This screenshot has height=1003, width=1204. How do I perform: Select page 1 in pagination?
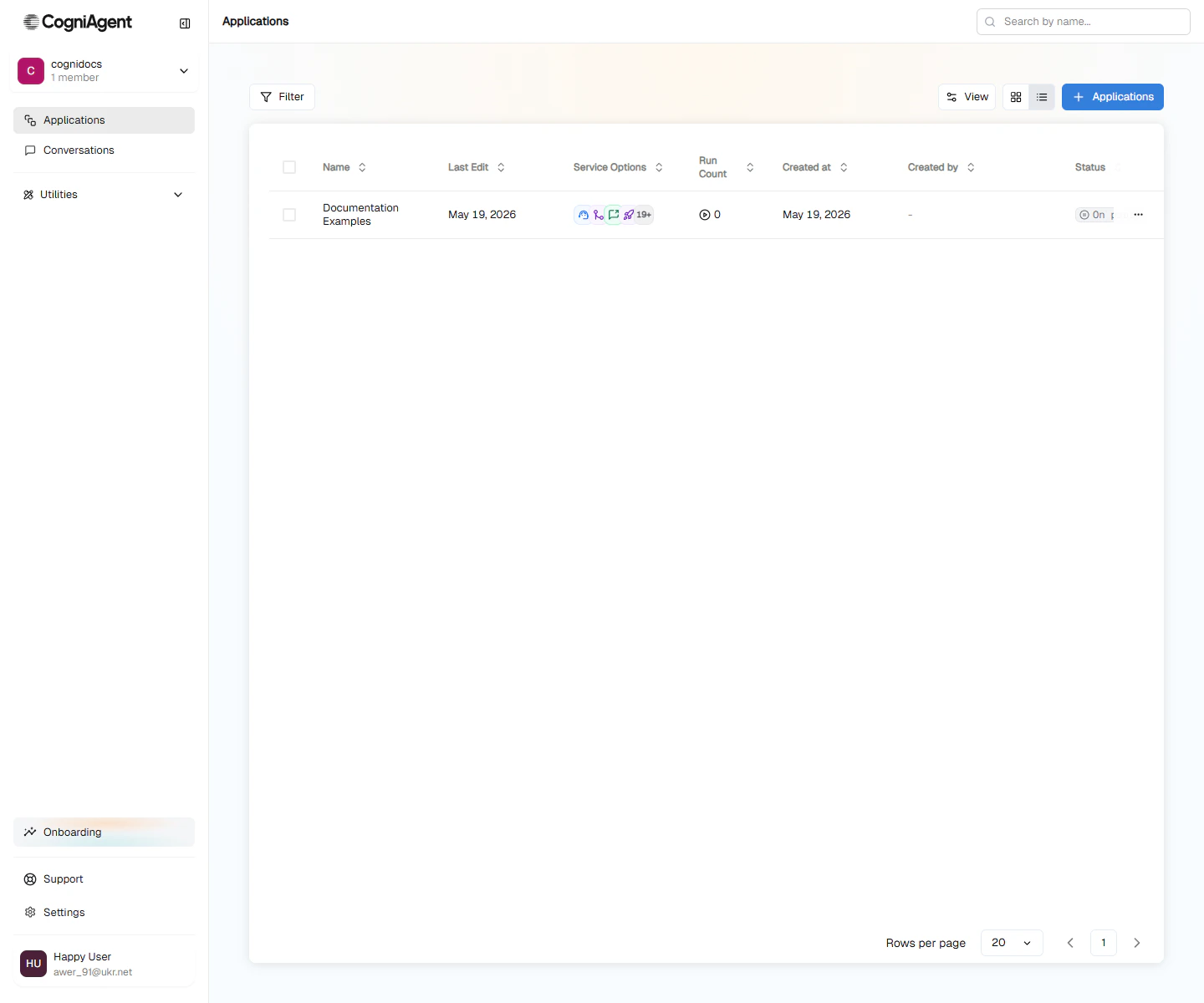click(1104, 943)
